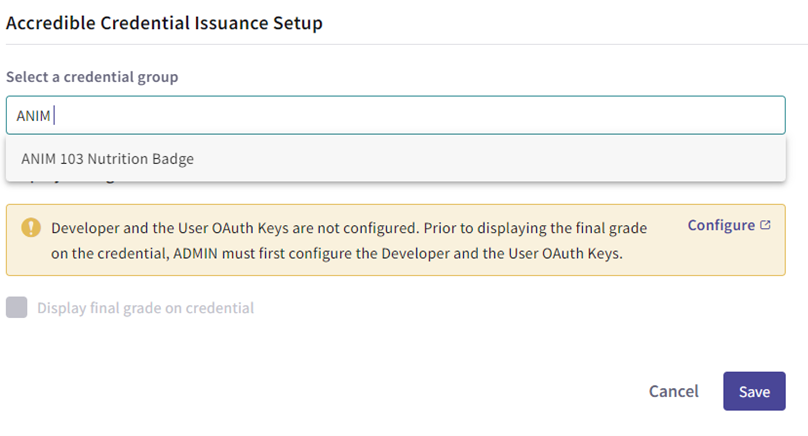808x436 pixels.
Task: Click the external-link icon beside Configure
Action: [765, 225]
